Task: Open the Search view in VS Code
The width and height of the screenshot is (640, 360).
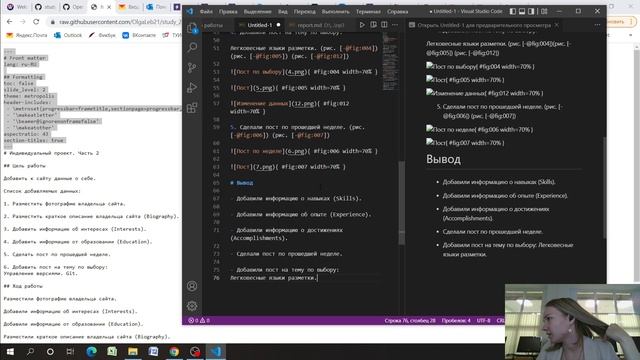Action: 192,47
